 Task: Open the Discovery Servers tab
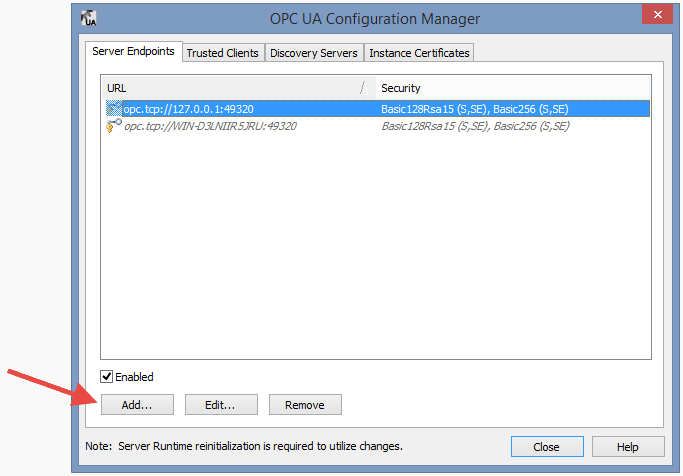click(314, 53)
